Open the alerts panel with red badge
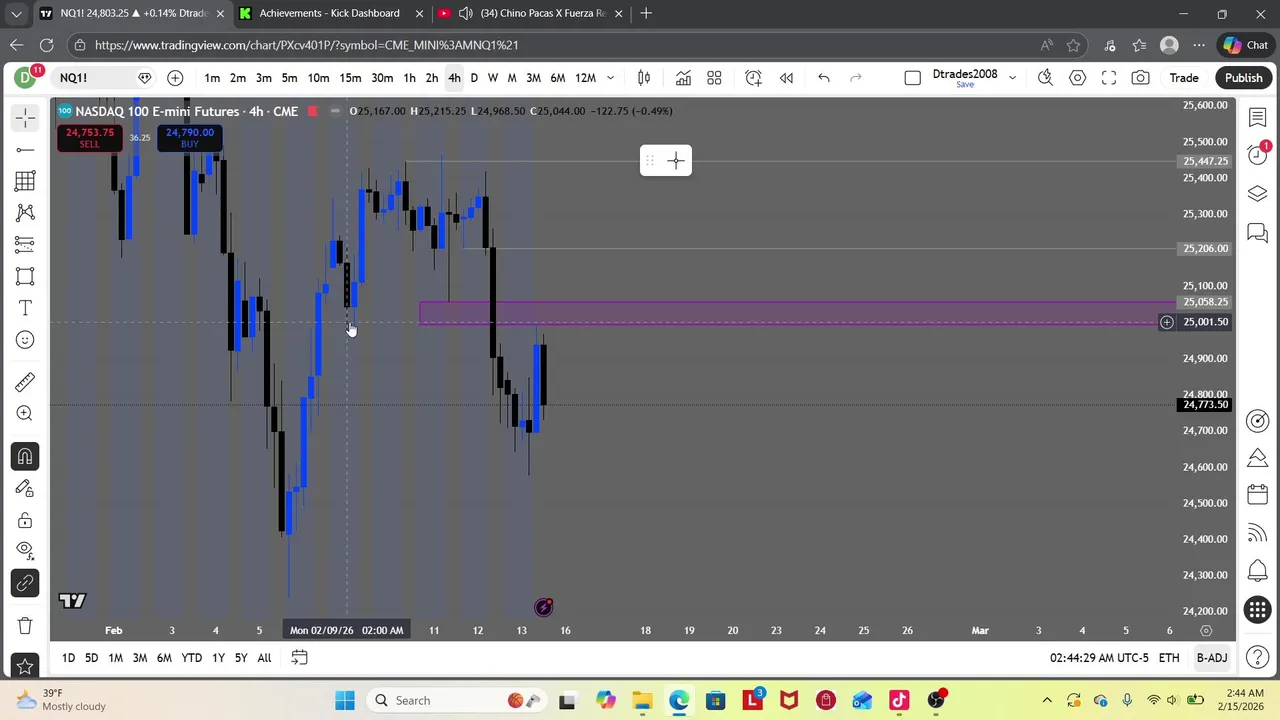The image size is (1280, 720). click(1258, 155)
